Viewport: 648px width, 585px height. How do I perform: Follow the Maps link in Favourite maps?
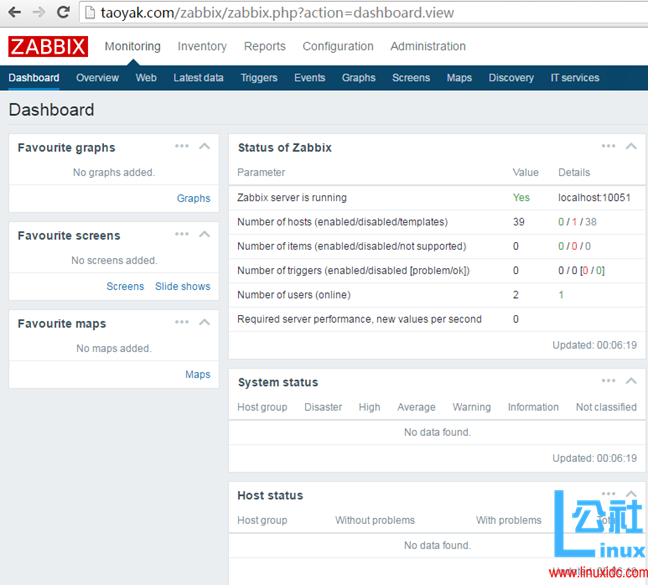[x=198, y=374]
